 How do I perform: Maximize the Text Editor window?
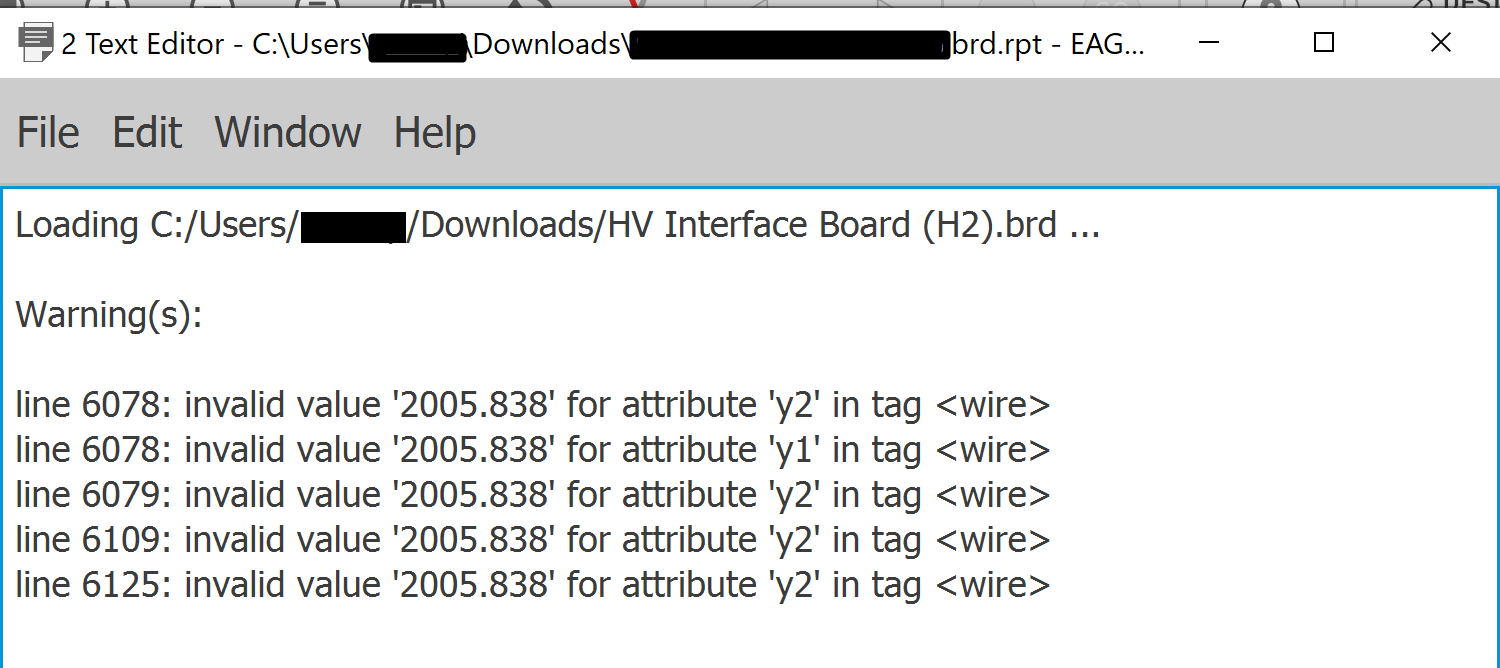(1324, 42)
